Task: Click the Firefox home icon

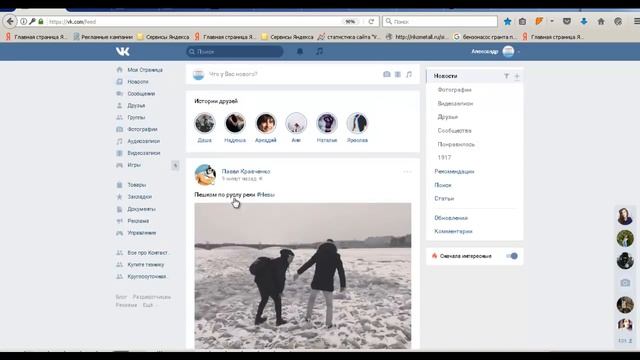Action: [x=601, y=22]
